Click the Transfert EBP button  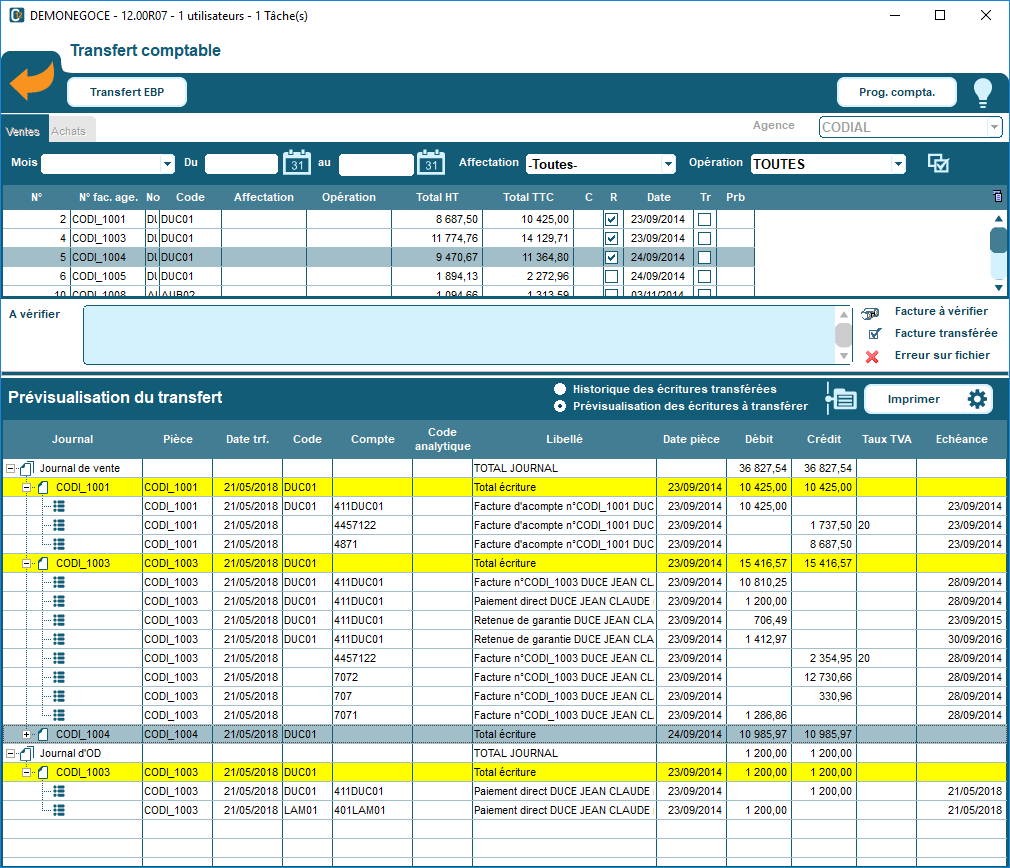pos(127,92)
